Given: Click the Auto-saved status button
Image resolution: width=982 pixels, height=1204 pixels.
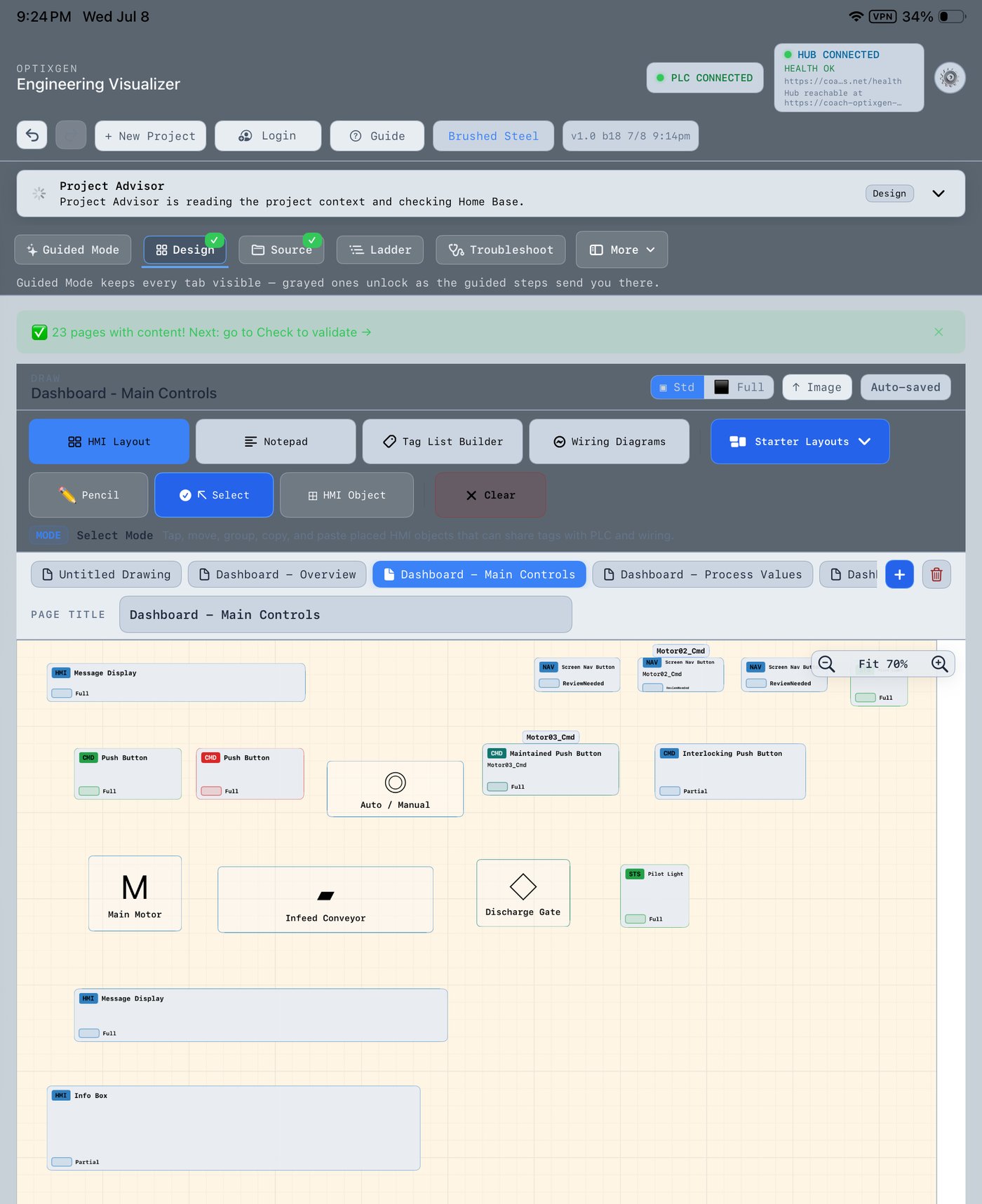Looking at the screenshot, I should click(906, 387).
